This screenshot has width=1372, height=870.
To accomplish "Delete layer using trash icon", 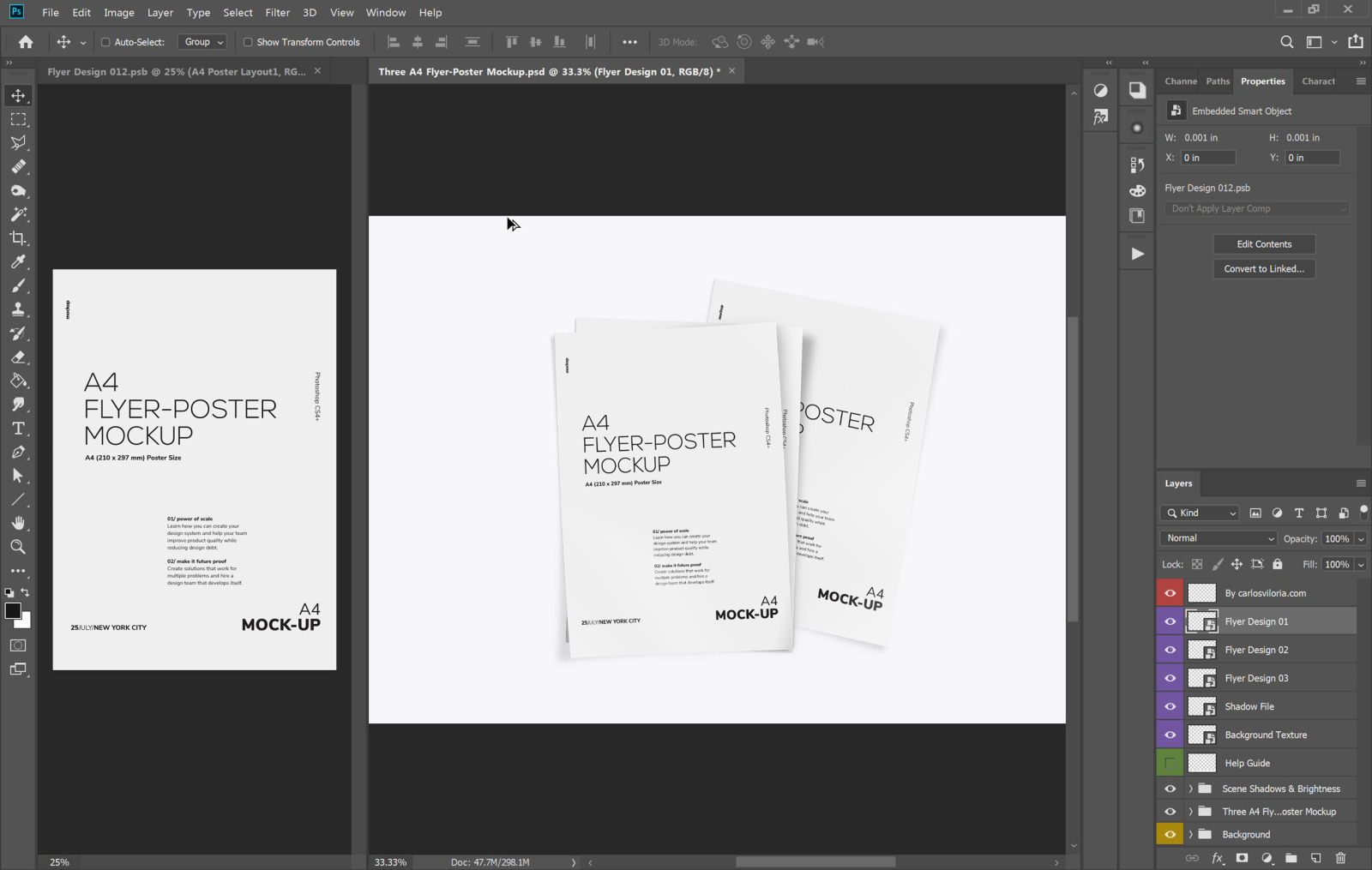I will [1341, 858].
